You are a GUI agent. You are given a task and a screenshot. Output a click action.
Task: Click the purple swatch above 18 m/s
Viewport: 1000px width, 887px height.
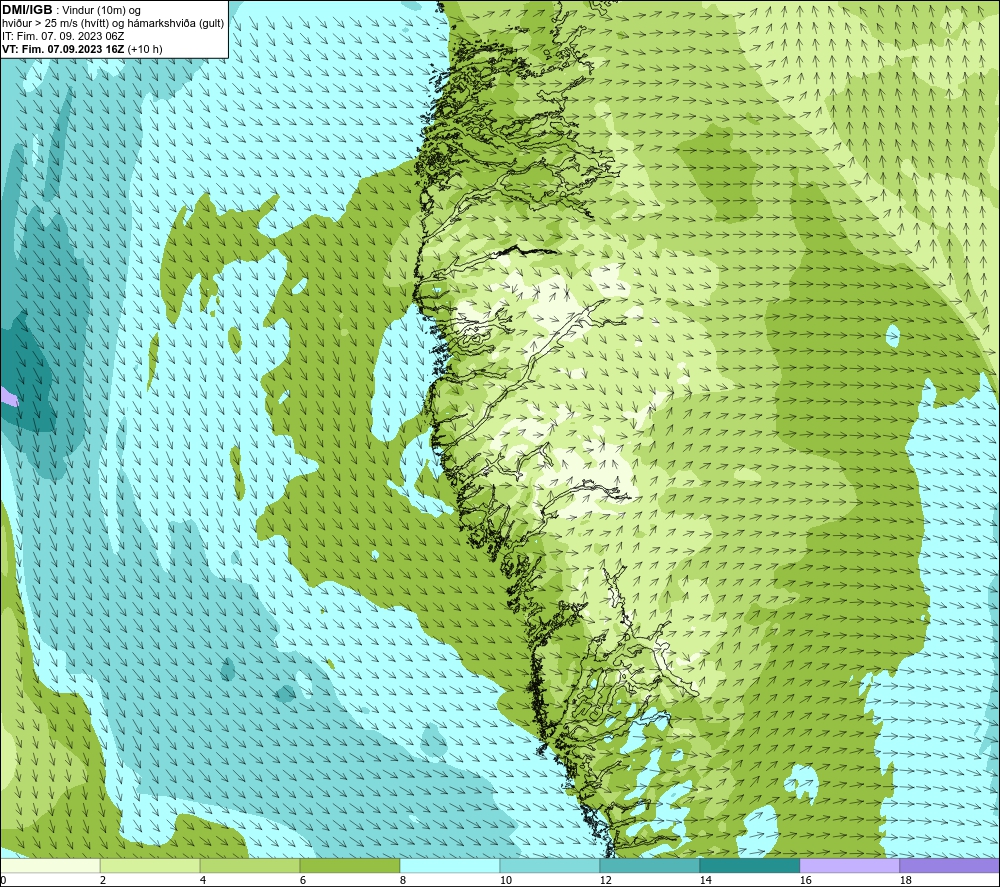click(x=950, y=865)
